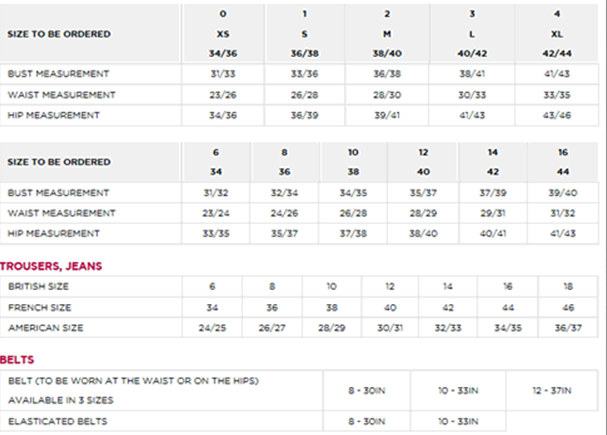Select the 12 - 37IN belt size
Viewport: 607px width, 435px height.
(x=552, y=390)
